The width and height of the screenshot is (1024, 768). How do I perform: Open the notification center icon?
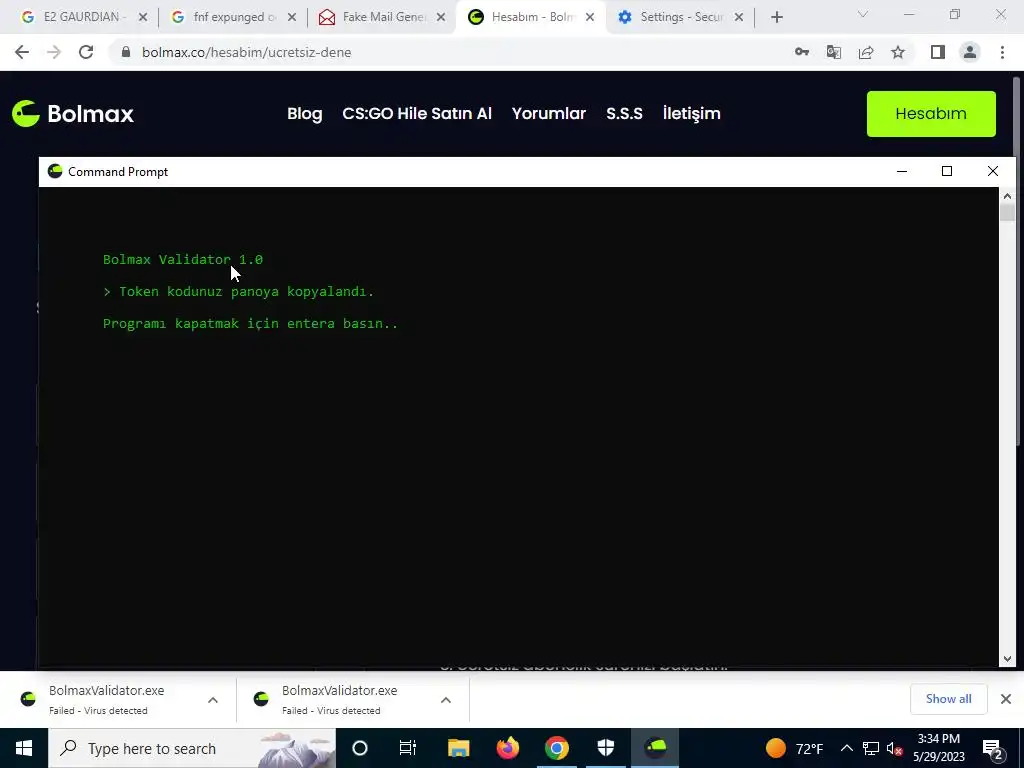[x=993, y=748]
